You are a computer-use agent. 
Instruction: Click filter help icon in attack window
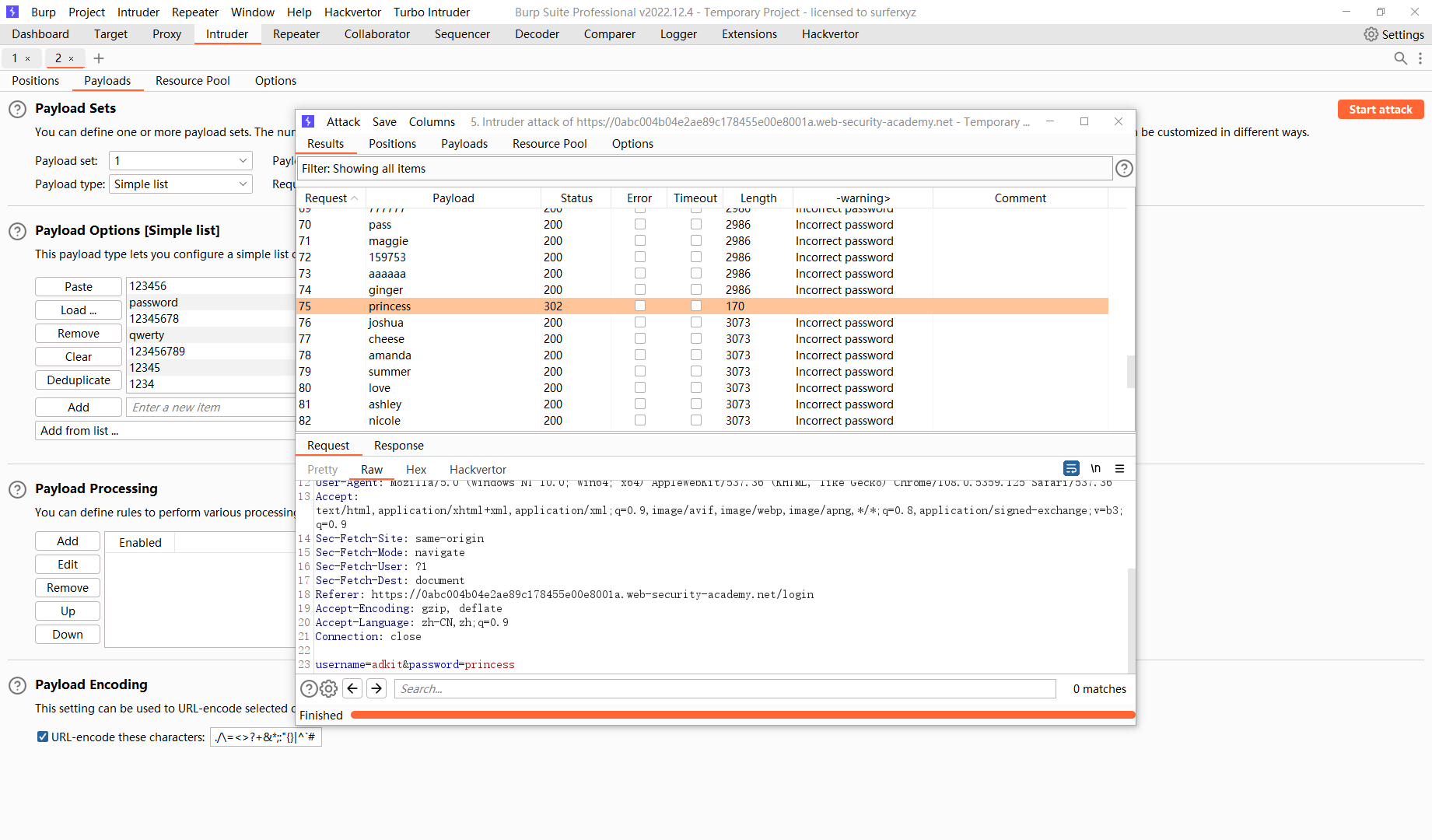(x=1124, y=169)
